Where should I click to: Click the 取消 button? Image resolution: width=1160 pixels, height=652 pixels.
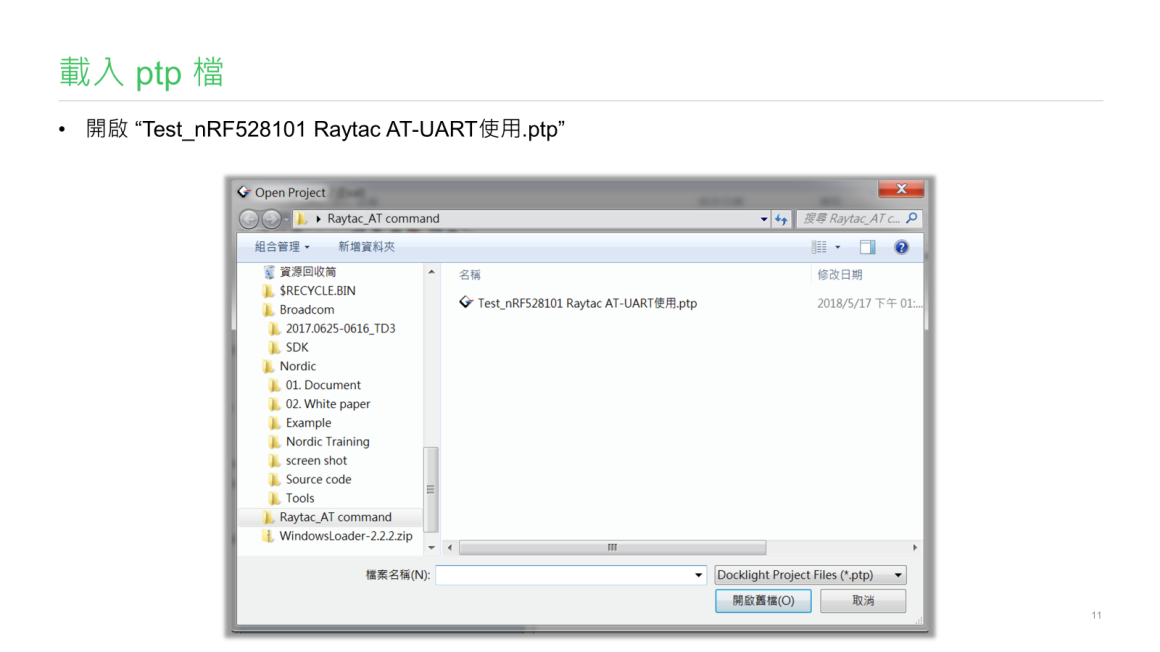863,601
